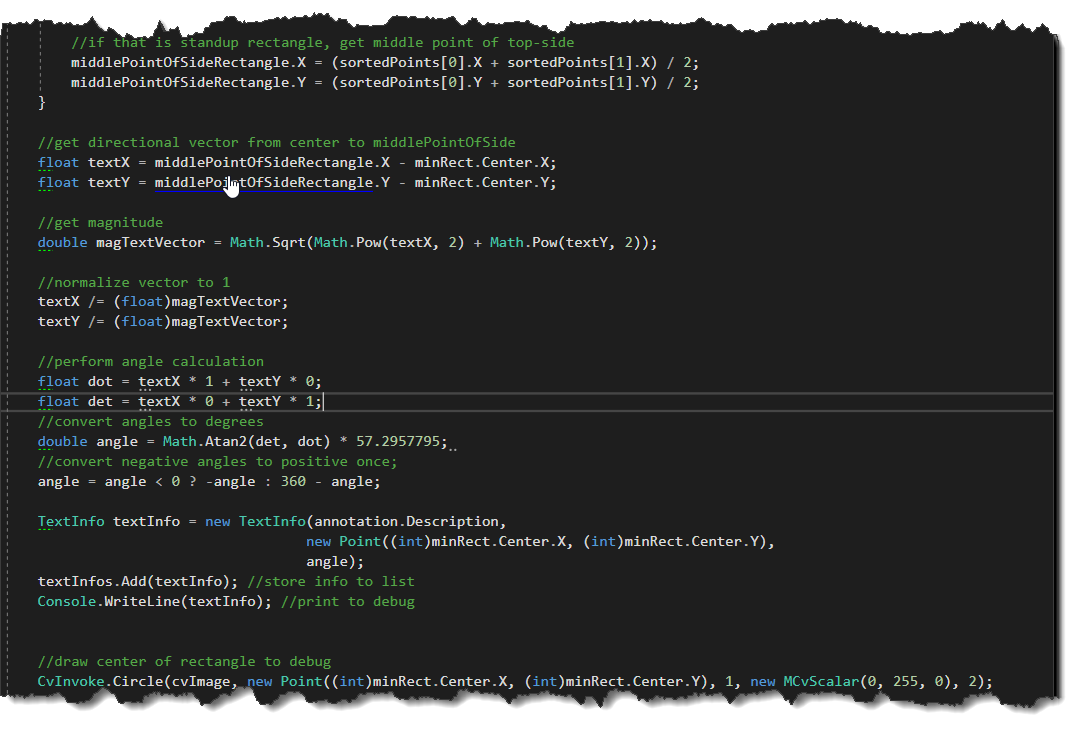Image resolution: width=1085 pixels, height=745 pixels.
Task: Click the '//print to debug' comment
Action: pos(347,601)
